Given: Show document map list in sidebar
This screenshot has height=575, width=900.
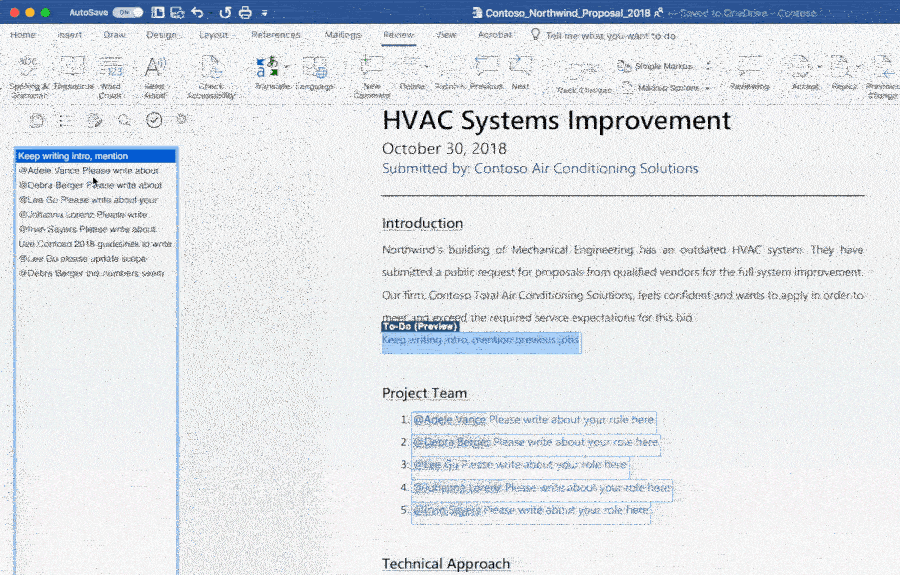Looking at the screenshot, I should [65, 120].
